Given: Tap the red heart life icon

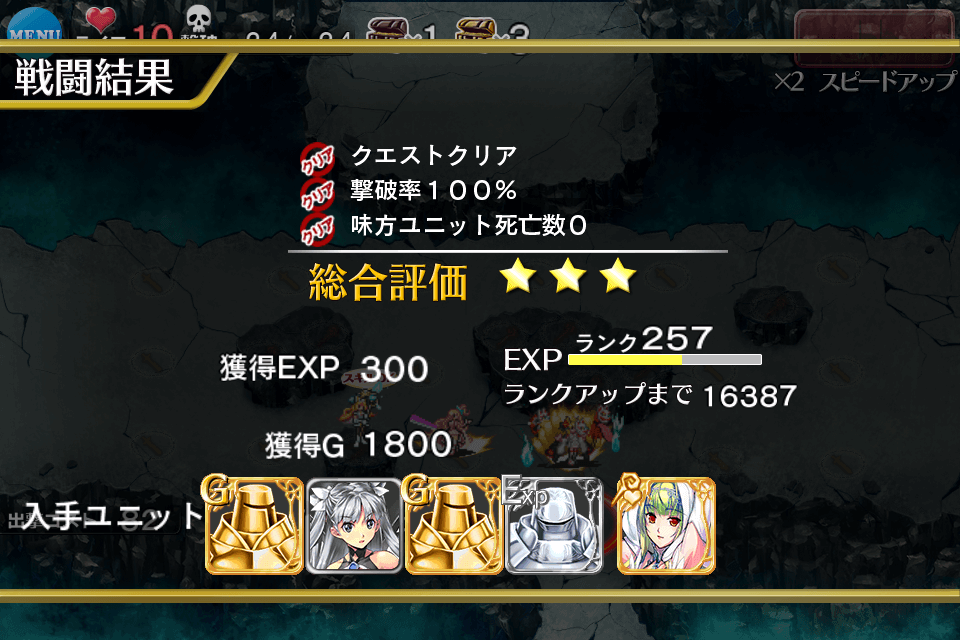Looking at the screenshot, I should (100, 20).
